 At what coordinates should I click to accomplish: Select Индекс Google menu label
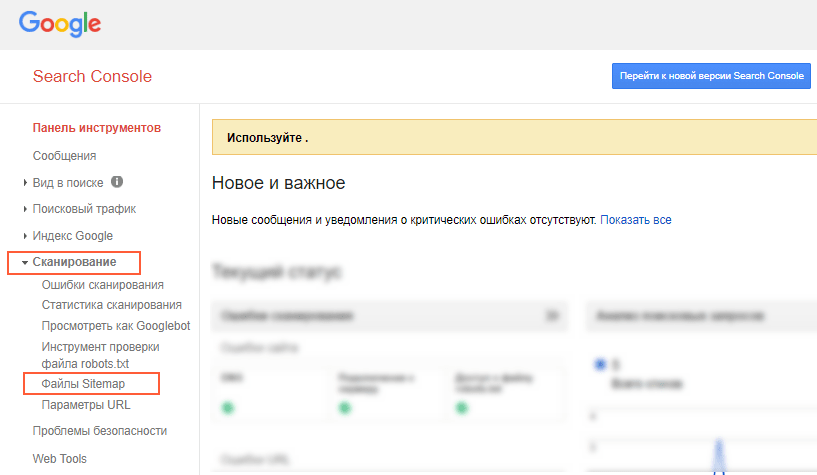(73, 236)
